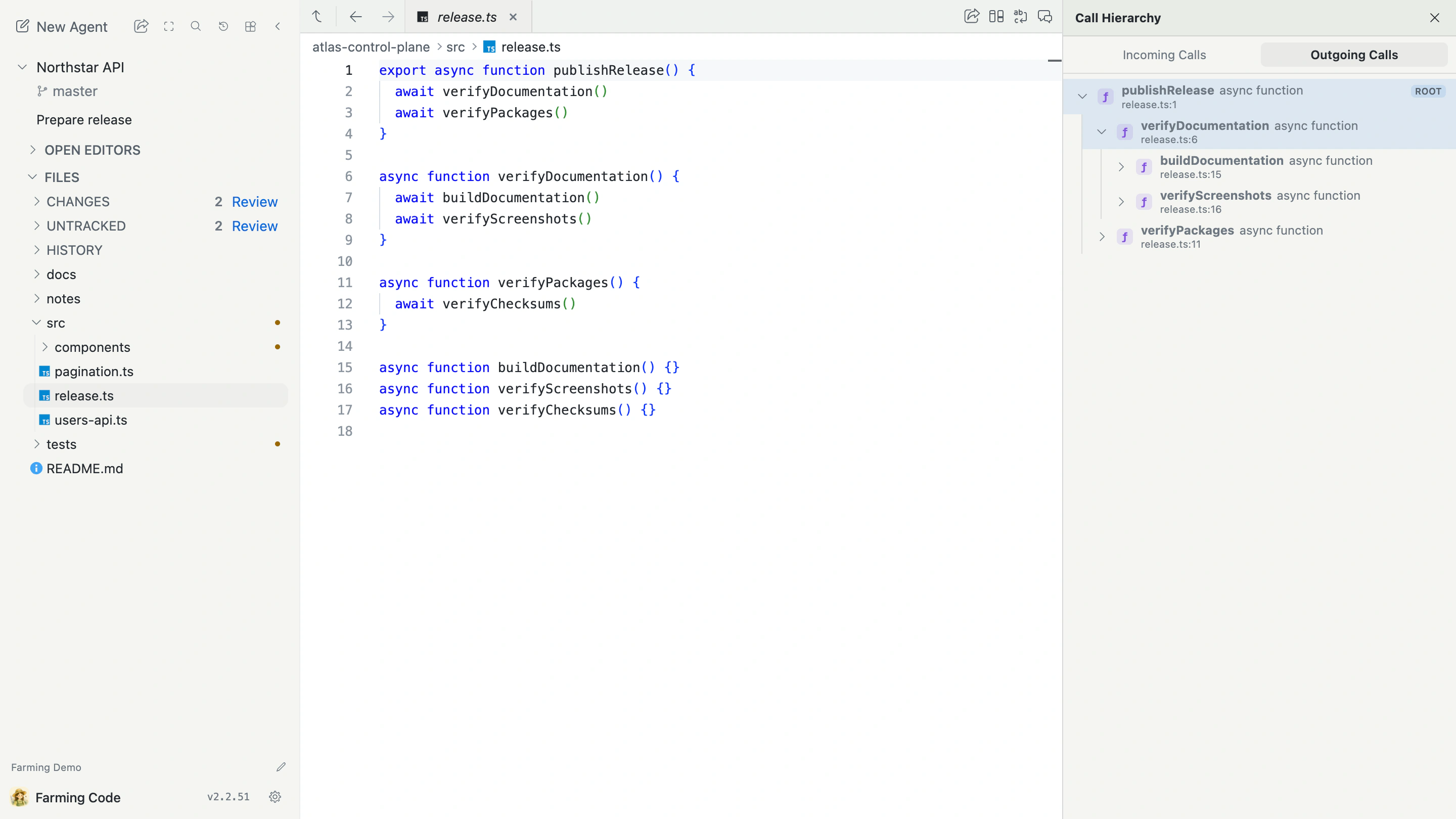Navigate forward with the right arrow
Viewport: 1456px width, 819px height.
tap(388, 16)
